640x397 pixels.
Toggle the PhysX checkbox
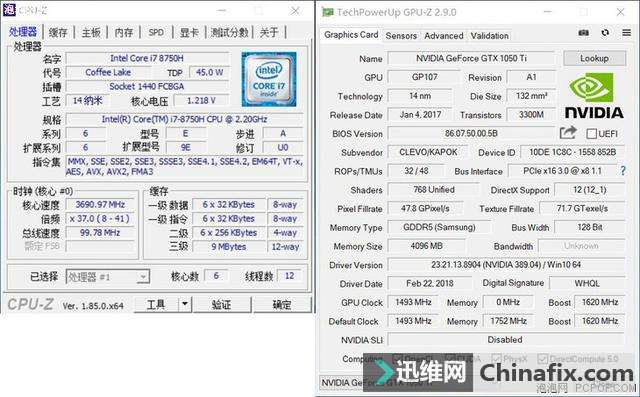click(x=497, y=359)
